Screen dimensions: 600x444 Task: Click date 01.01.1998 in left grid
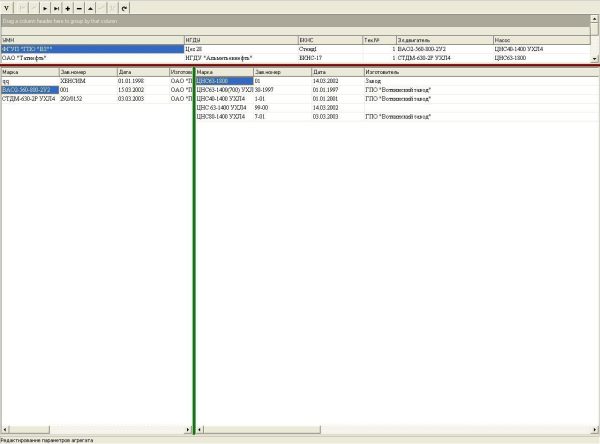tap(143, 81)
